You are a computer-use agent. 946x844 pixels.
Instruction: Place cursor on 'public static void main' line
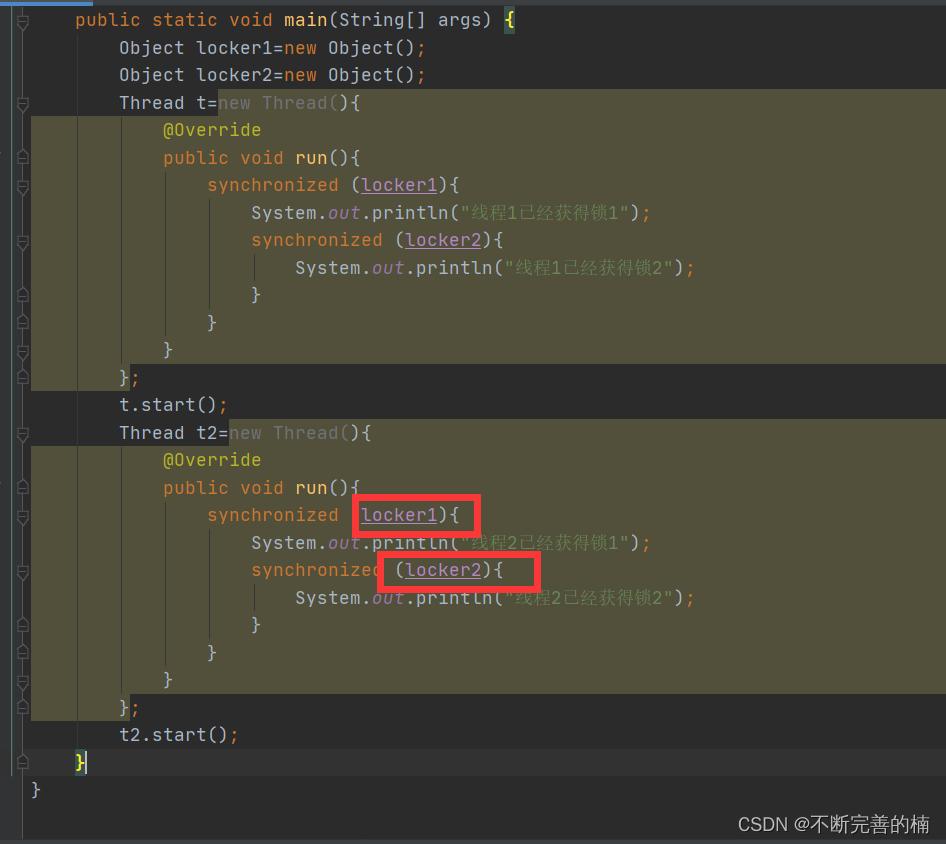(295, 21)
